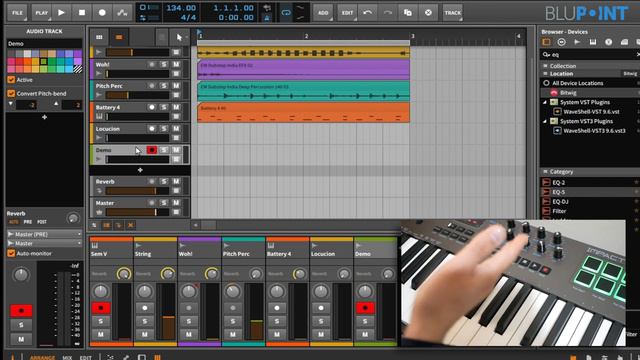The width and height of the screenshot is (640, 360).
Task: Adjust the Sem V Reverb send knob
Action: coord(123,273)
